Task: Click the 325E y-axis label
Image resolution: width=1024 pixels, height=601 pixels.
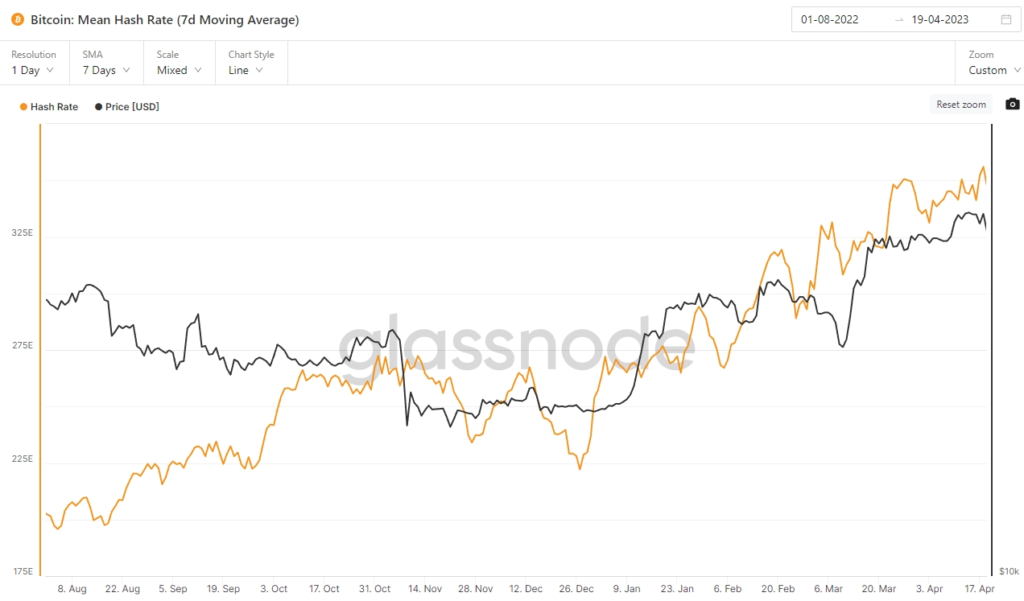Action: click(x=21, y=233)
